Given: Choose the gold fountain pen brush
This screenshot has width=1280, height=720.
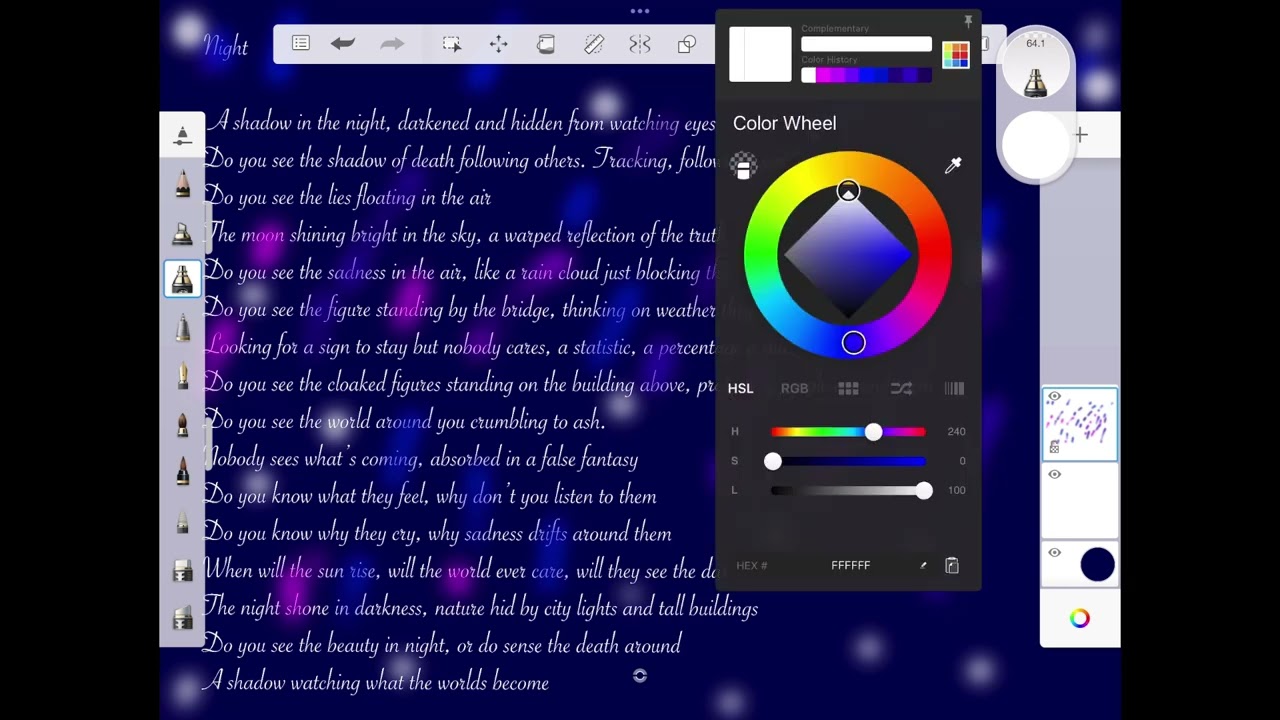Looking at the screenshot, I should (182, 376).
